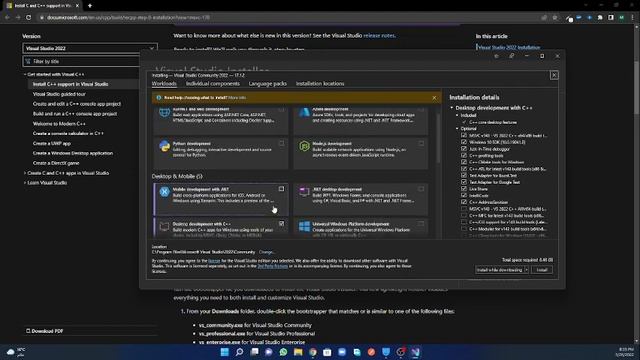Switch to the Installation locations tab

[320, 84]
